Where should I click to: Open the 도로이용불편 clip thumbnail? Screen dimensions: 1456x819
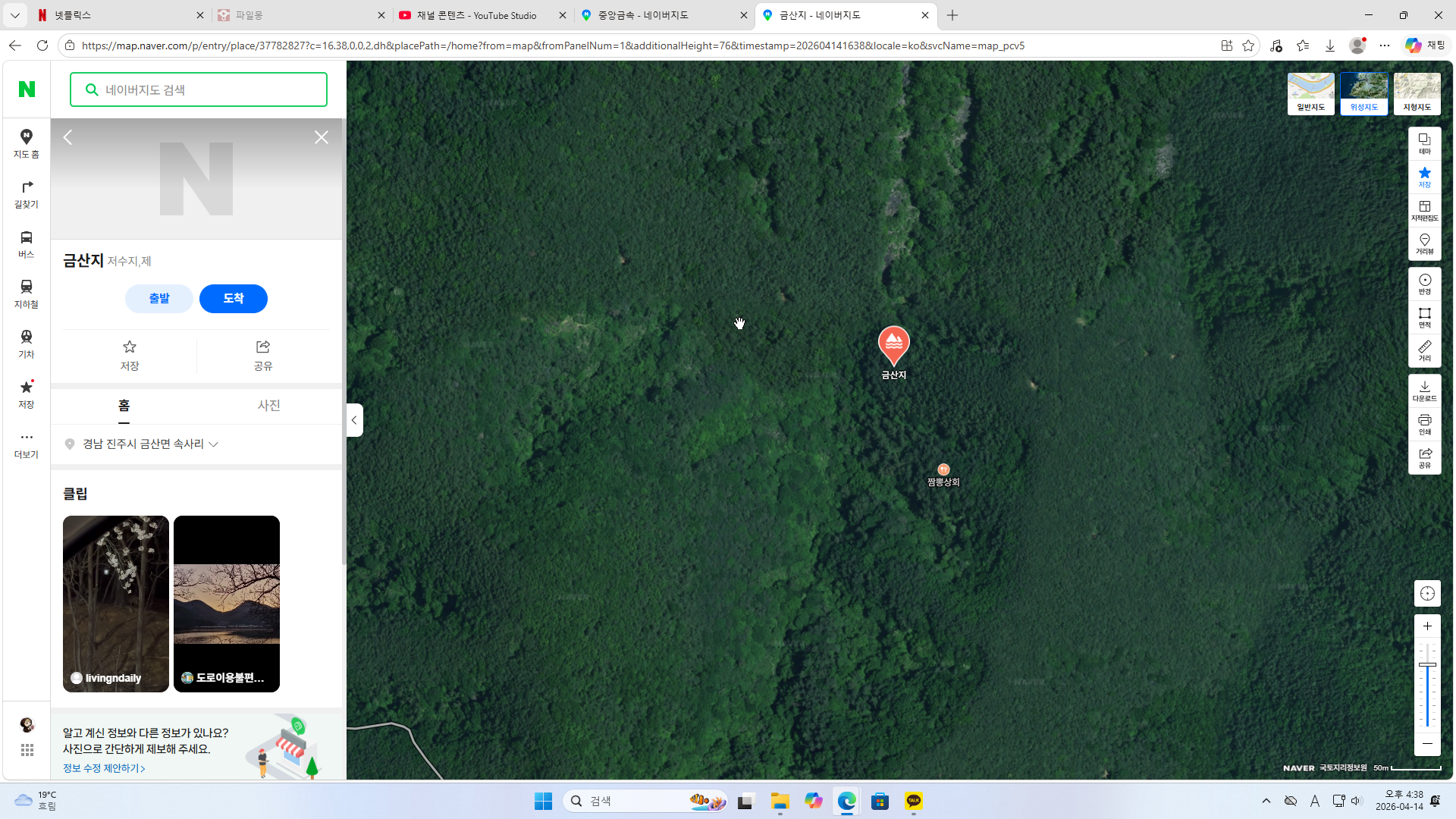[x=227, y=604]
